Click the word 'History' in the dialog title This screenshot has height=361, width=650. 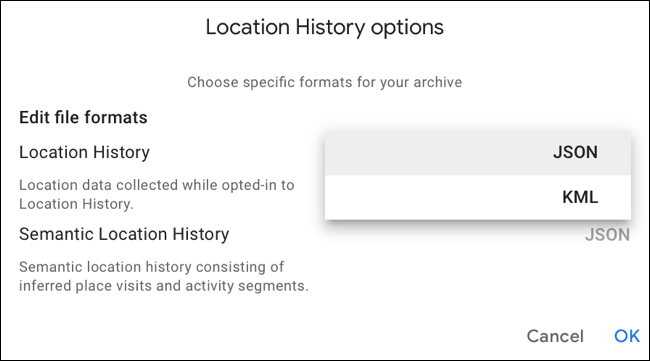(x=330, y=28)
